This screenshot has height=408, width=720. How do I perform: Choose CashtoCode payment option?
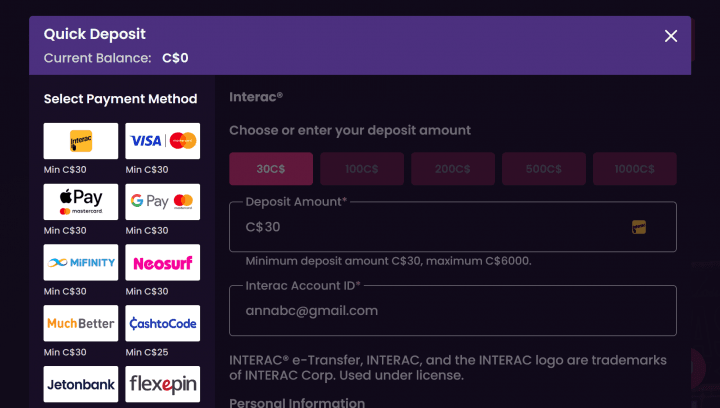point(163,324)
